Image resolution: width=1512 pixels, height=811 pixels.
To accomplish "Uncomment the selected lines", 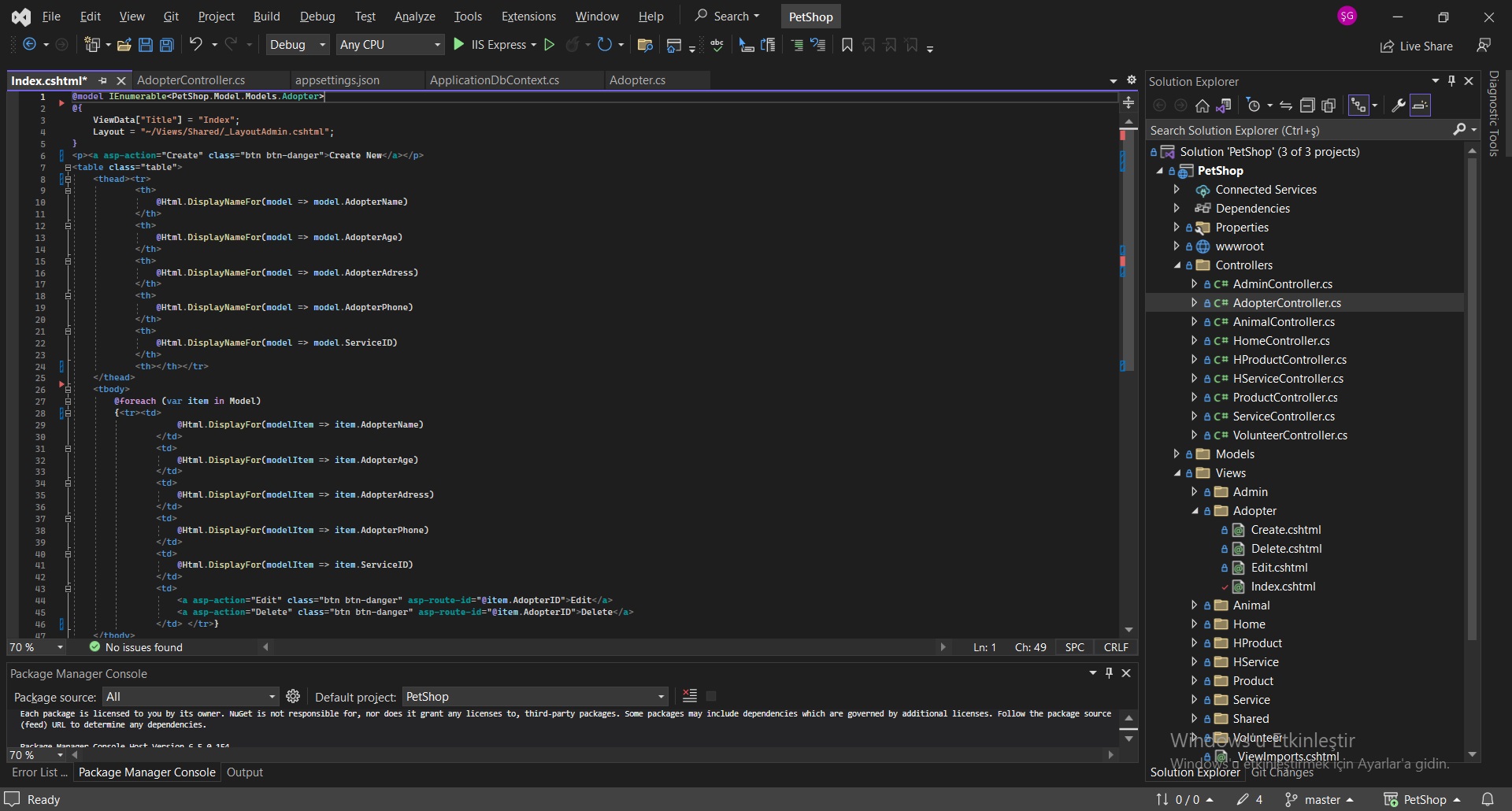I will [x=818, y=45].
